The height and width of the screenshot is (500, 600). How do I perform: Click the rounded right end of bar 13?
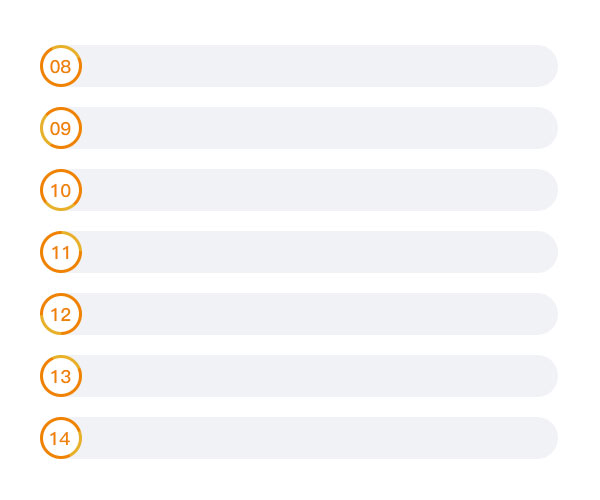click(545, 376)
